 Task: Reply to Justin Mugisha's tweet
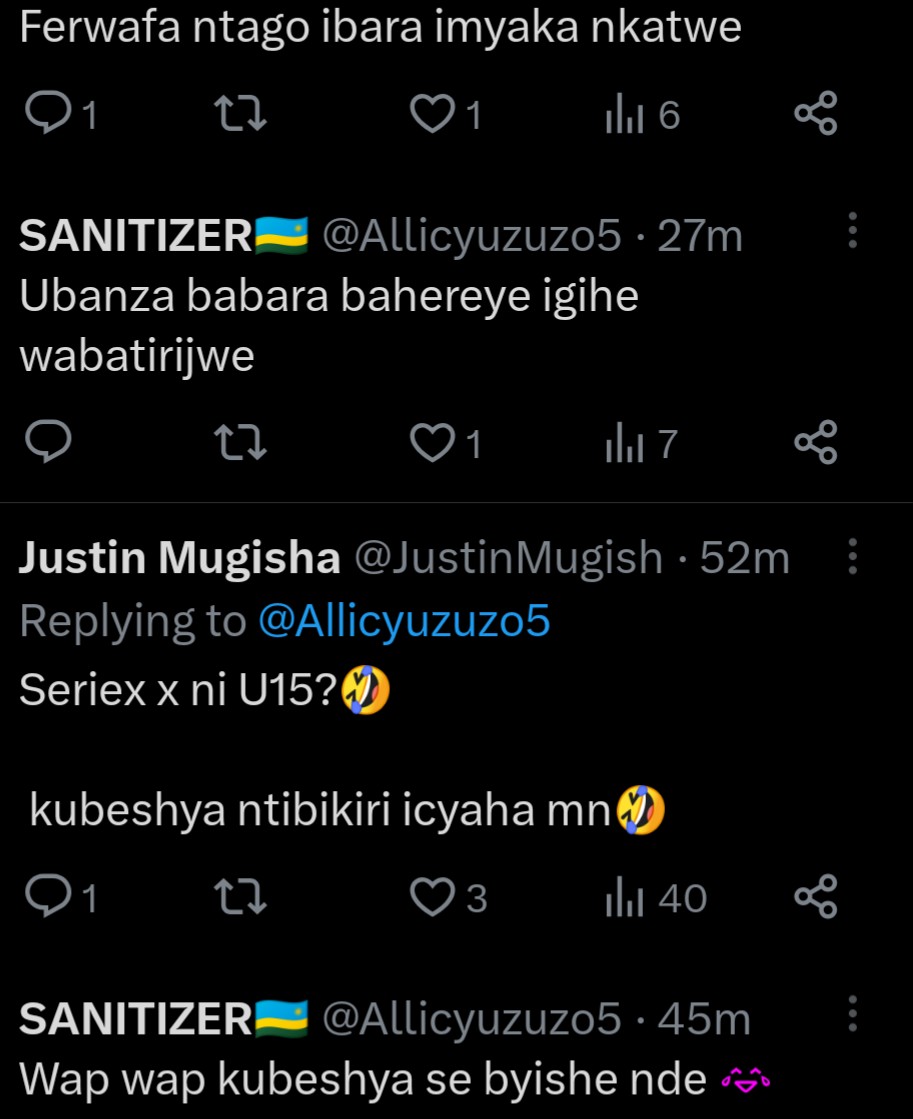[x=45, y=898]
